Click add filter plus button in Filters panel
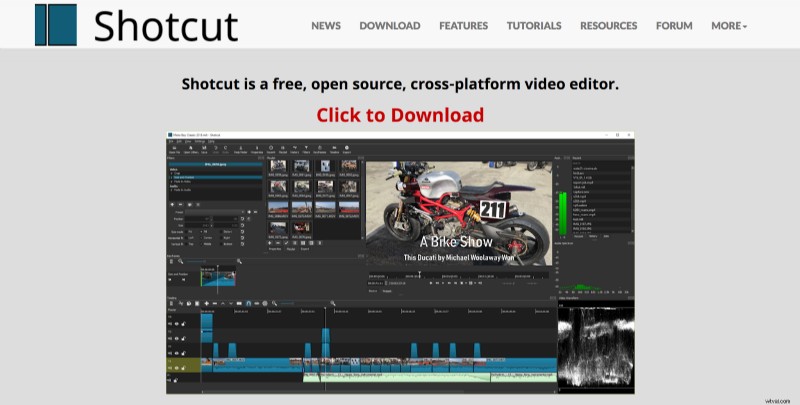800x405 pixels. (172, 205)
